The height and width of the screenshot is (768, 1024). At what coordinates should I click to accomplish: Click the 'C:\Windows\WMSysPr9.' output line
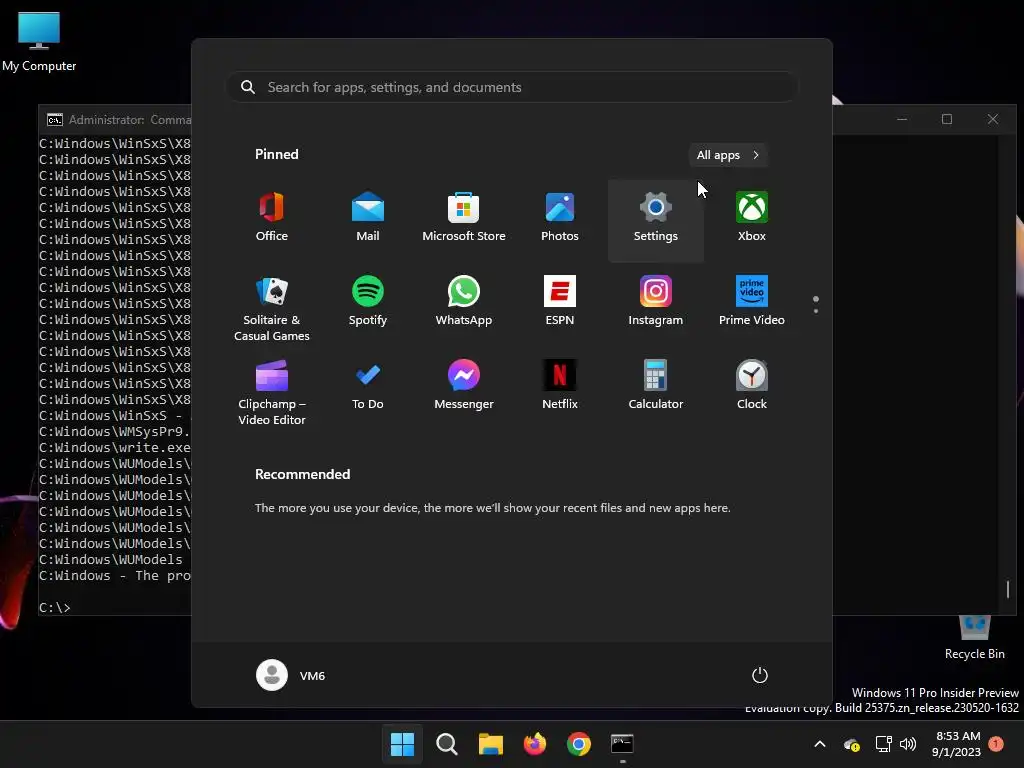click(x=115, y=432)
